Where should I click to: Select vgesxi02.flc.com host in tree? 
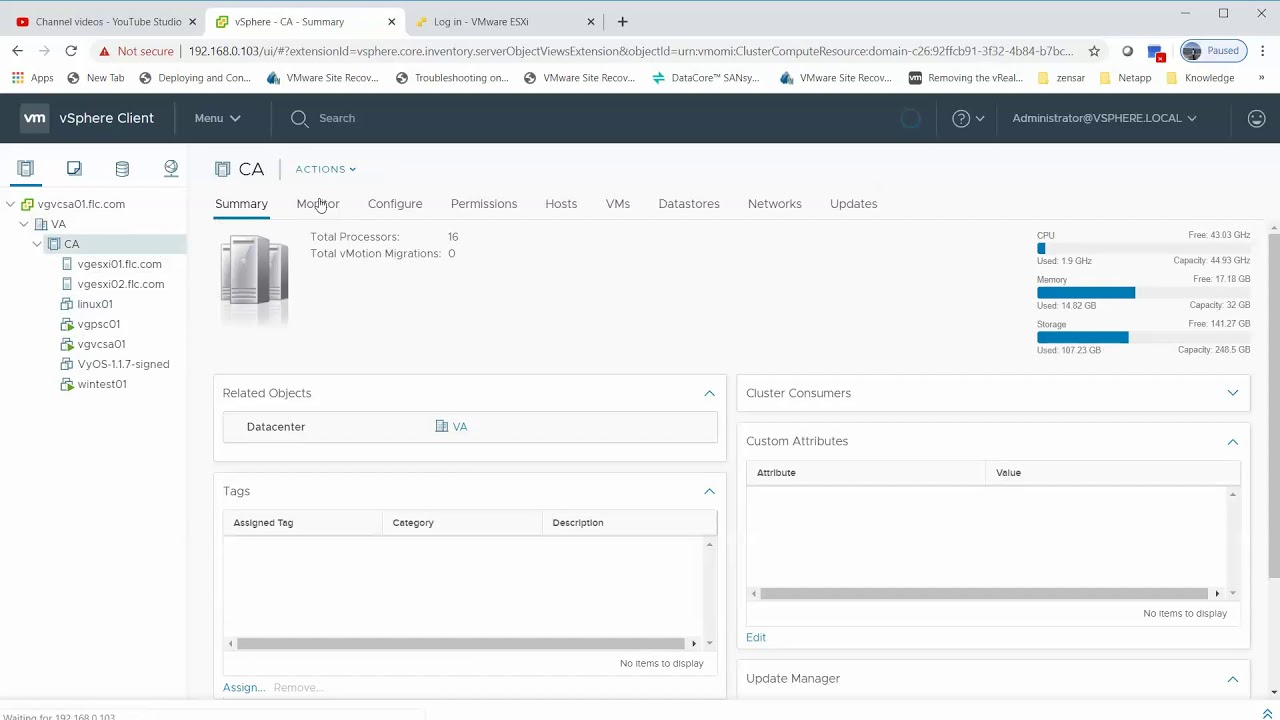[120, 284]
